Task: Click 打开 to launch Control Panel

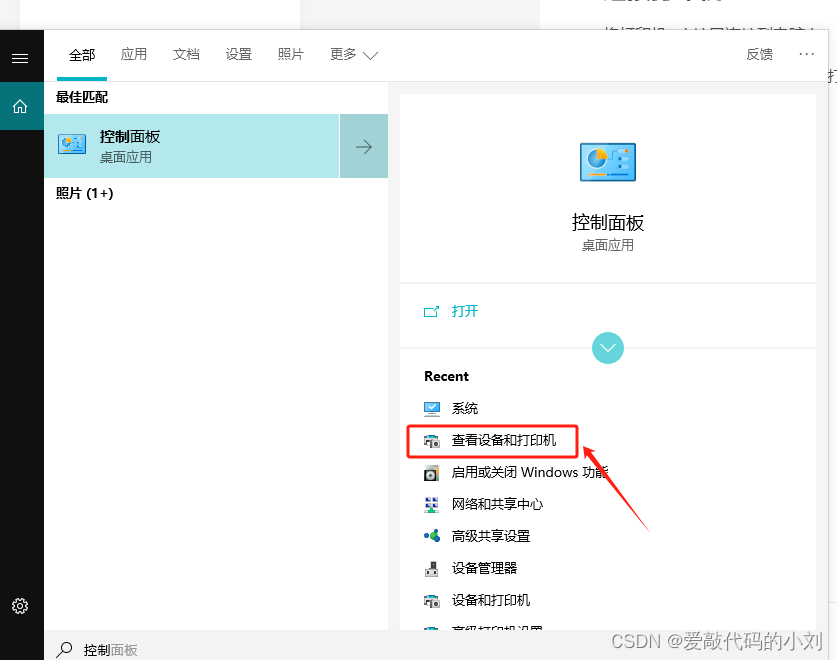Action: coord(464,311)
